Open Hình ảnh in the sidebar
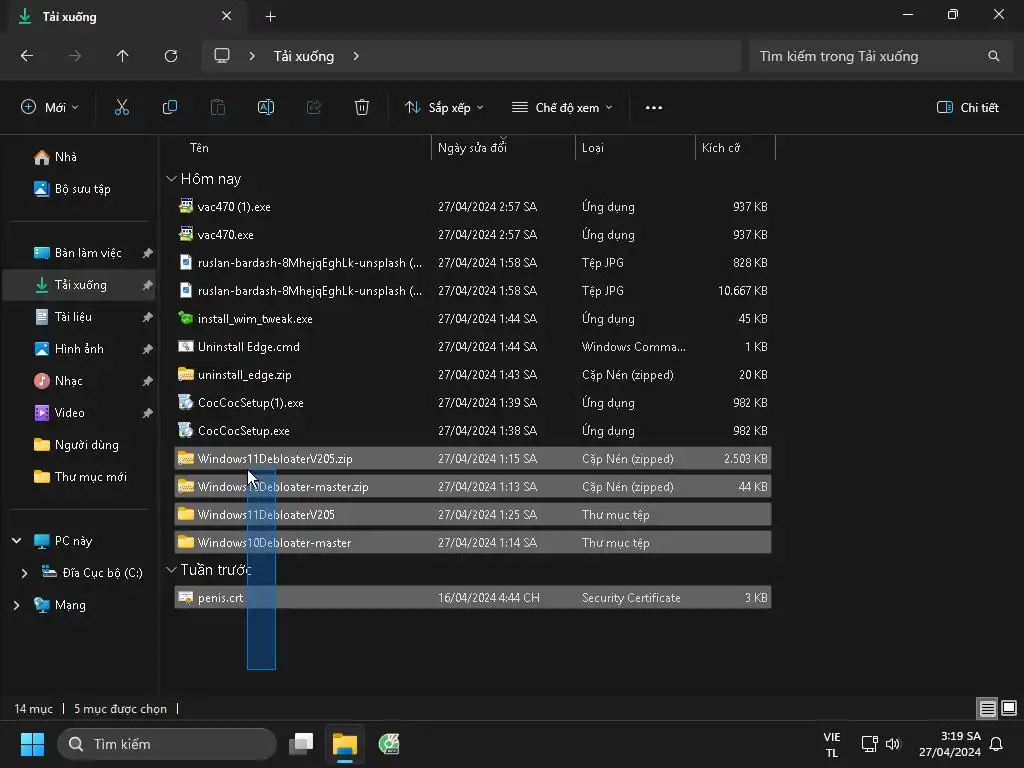This screenshot has width=1024, height=768. 78,349
